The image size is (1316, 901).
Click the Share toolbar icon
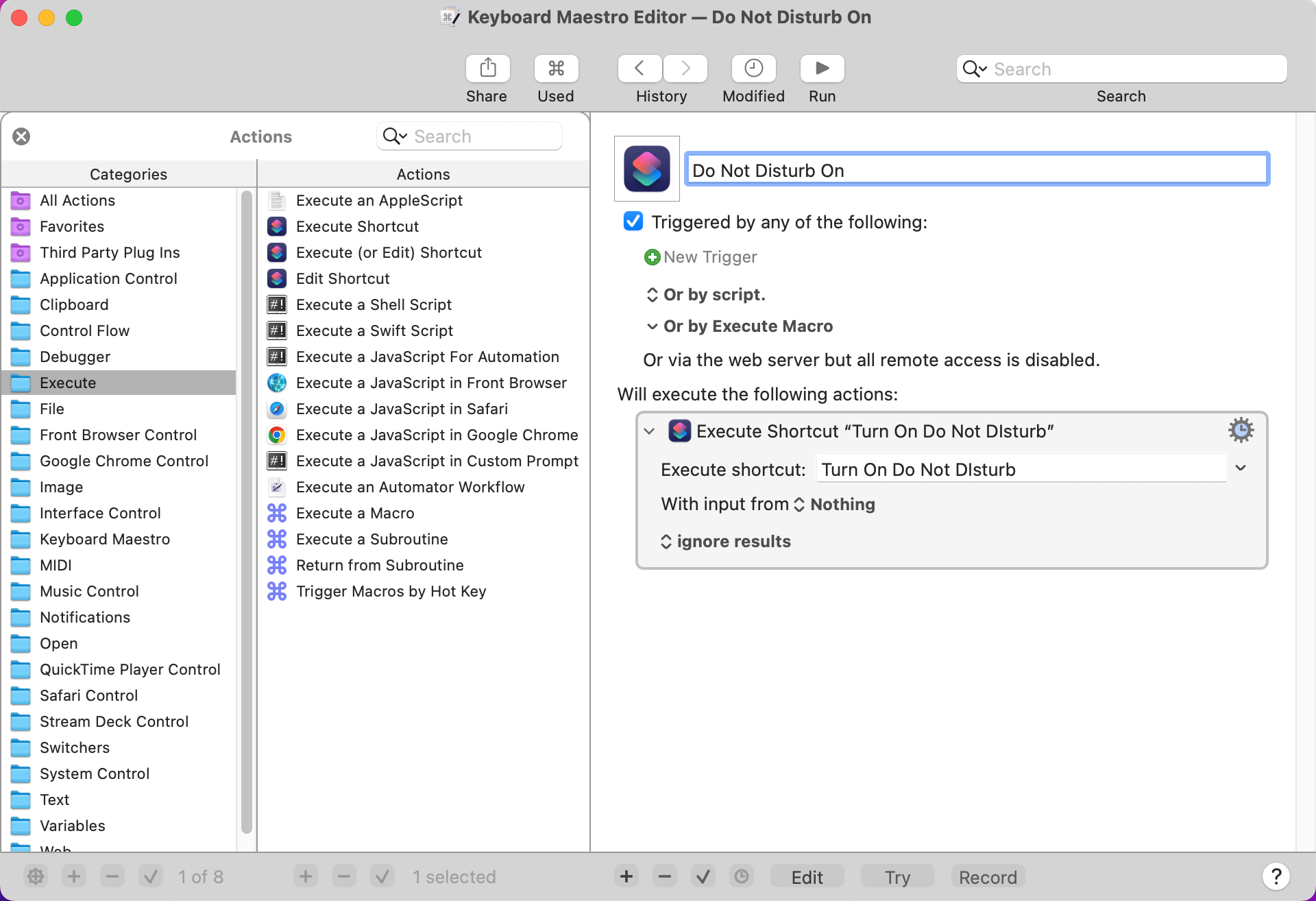pos(487,69)
